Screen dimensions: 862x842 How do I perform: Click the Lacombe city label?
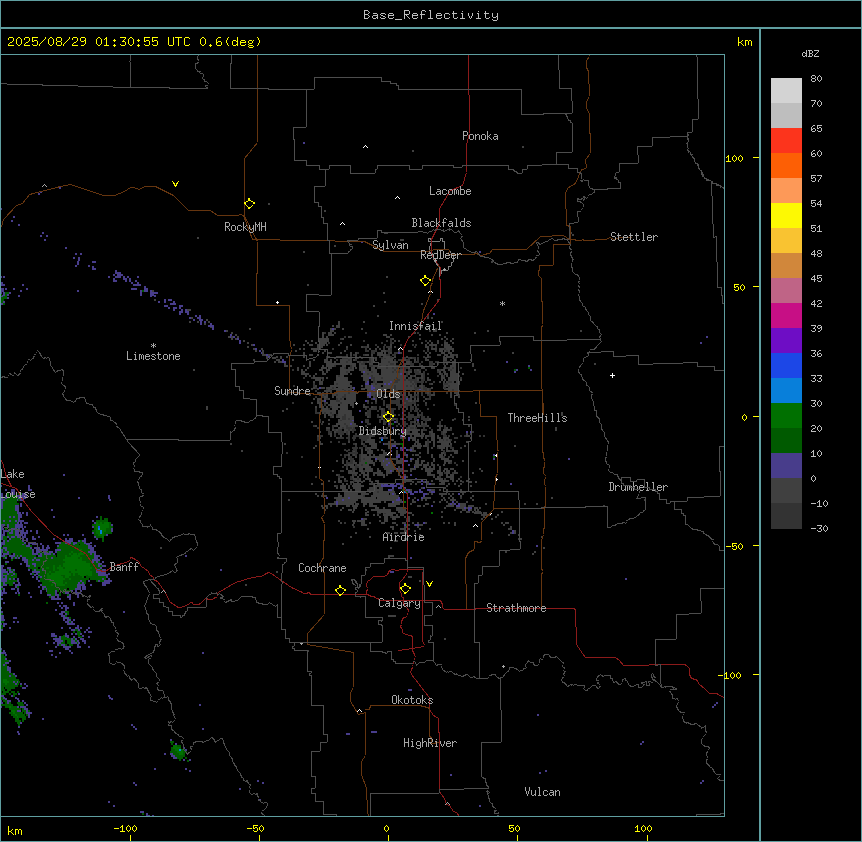tap(450, 191)
